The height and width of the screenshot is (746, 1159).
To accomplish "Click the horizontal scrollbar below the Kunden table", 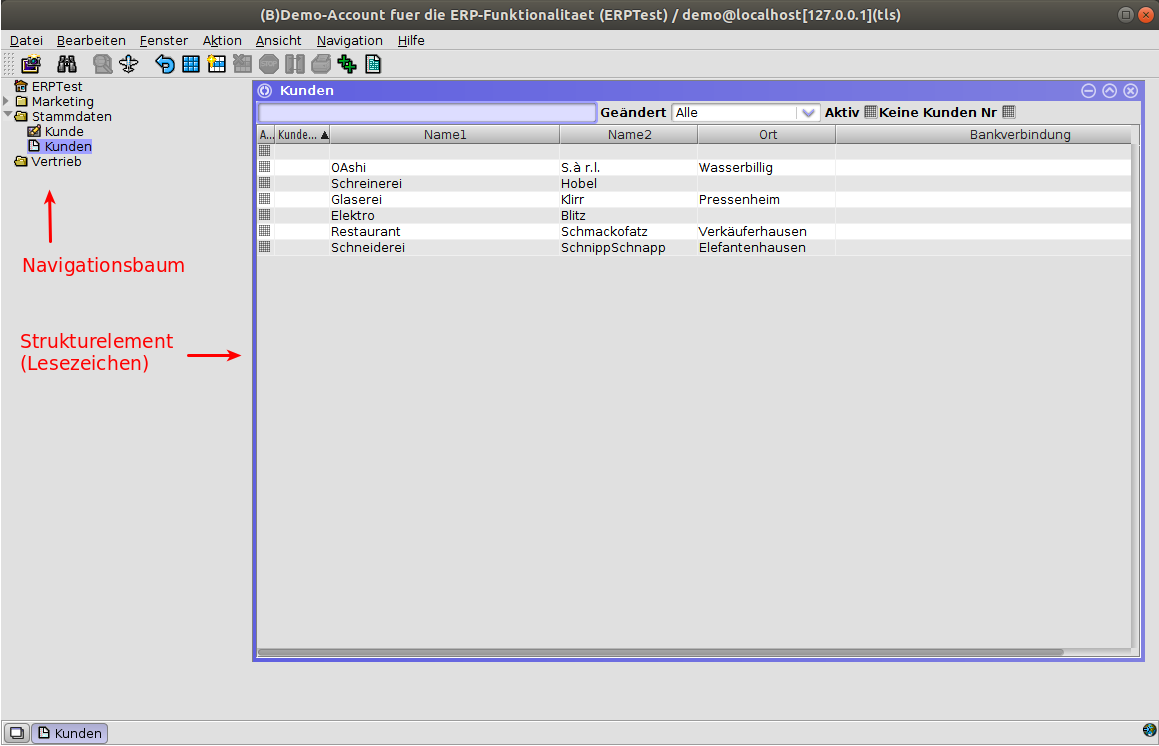I will click(x=660, y=652).
